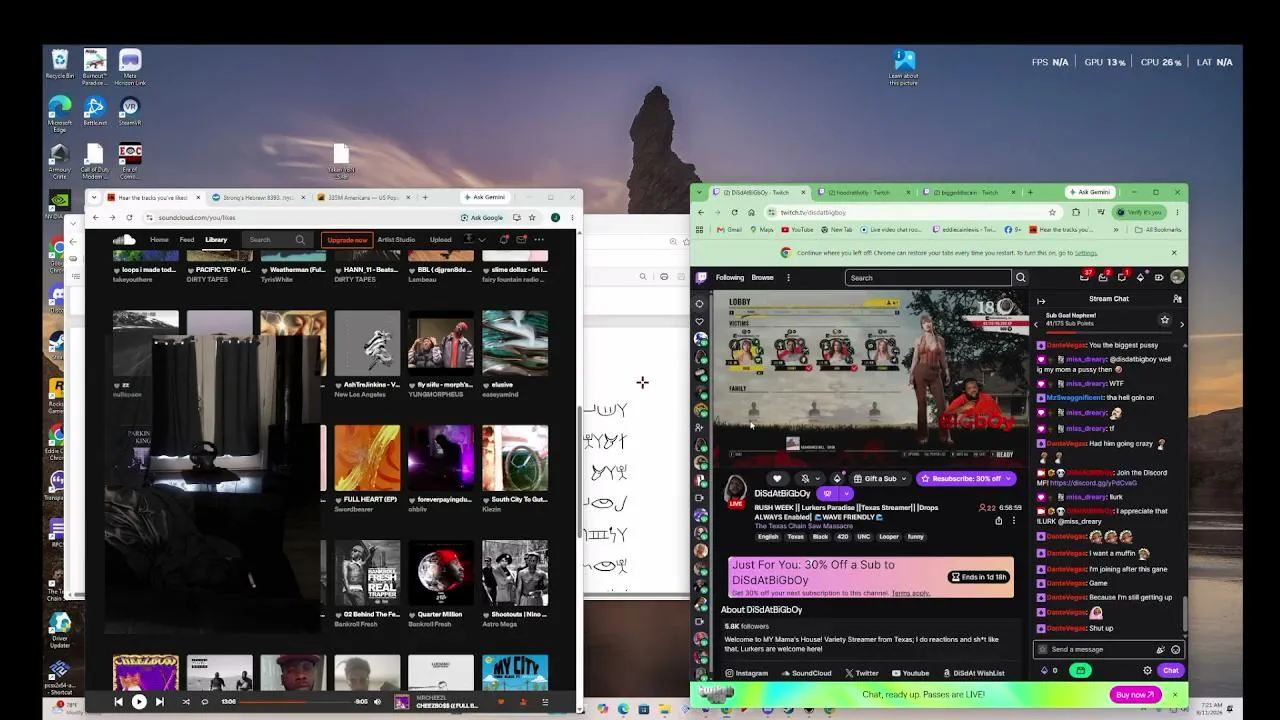This screenshot has height=720, width=1280.
Task: Open Twitch Following page
Action: 730,278
